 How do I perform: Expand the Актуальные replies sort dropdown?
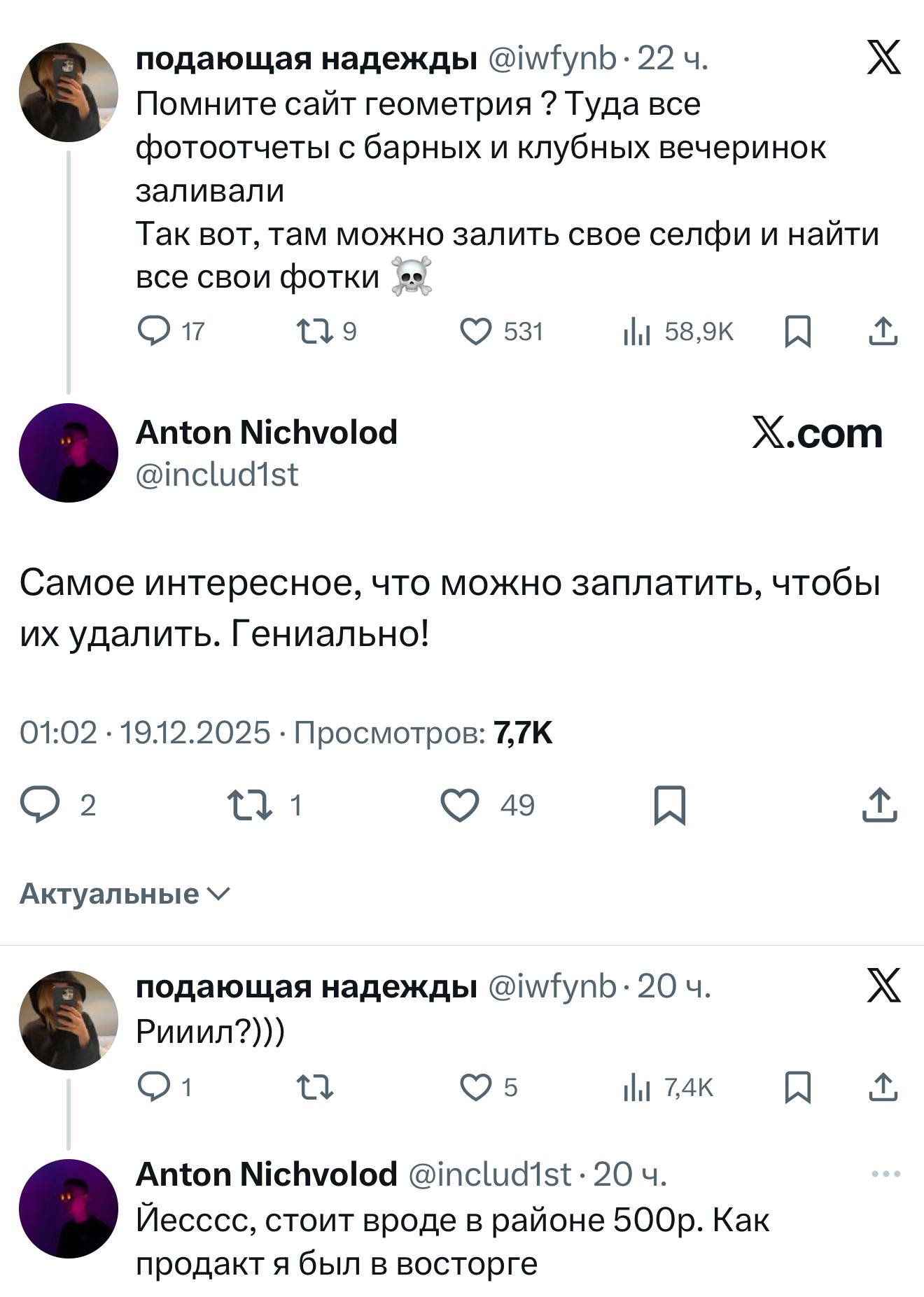point(124,894)
